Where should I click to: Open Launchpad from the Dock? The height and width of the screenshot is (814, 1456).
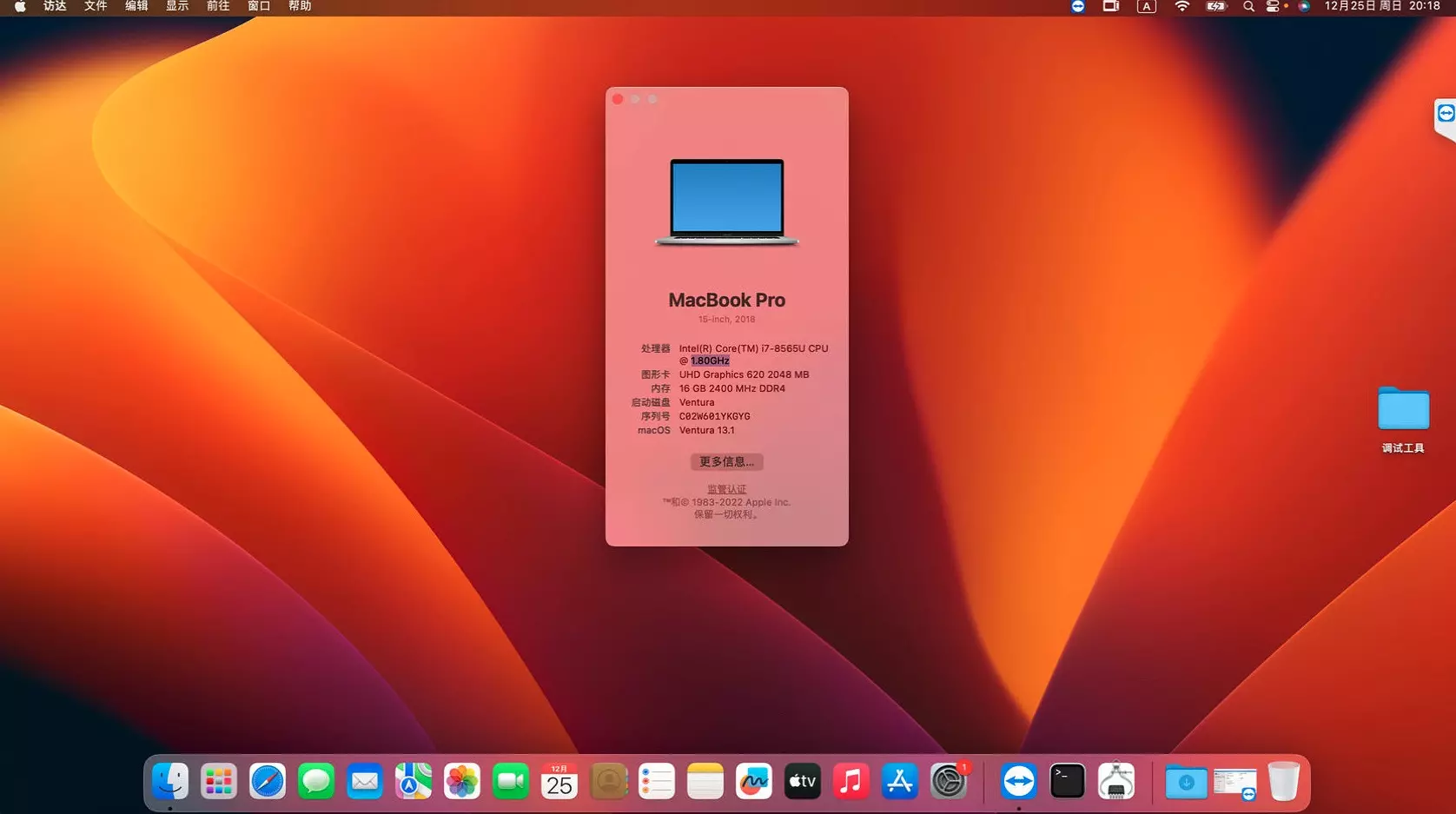click(219, 781)
